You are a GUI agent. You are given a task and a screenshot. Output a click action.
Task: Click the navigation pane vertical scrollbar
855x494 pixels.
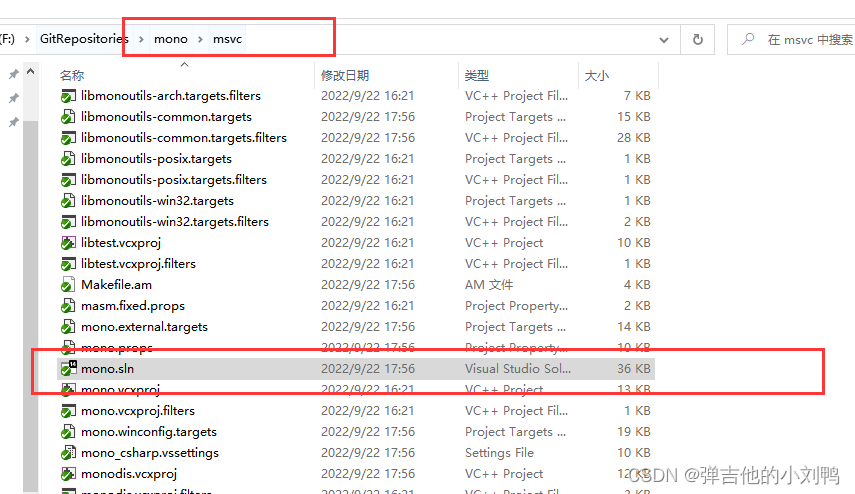coord(31,305)
